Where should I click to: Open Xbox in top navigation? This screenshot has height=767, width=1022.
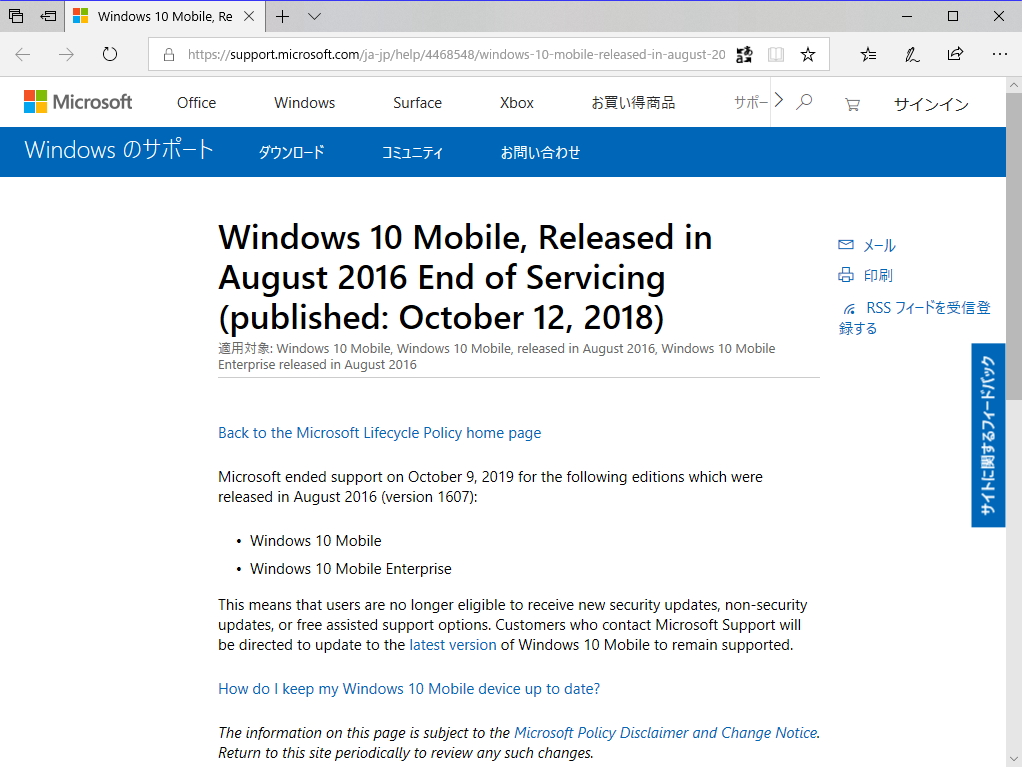click(x=517, y=102)
